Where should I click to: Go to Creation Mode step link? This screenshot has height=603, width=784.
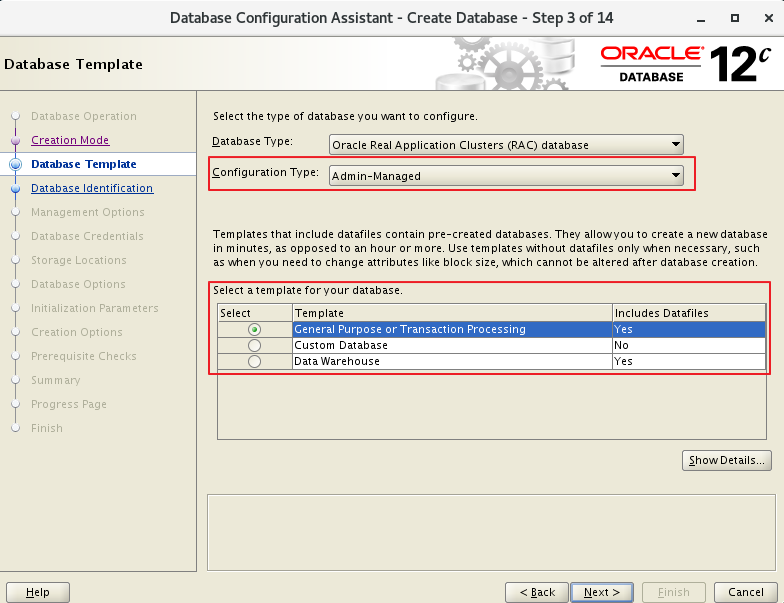point(70,140)
